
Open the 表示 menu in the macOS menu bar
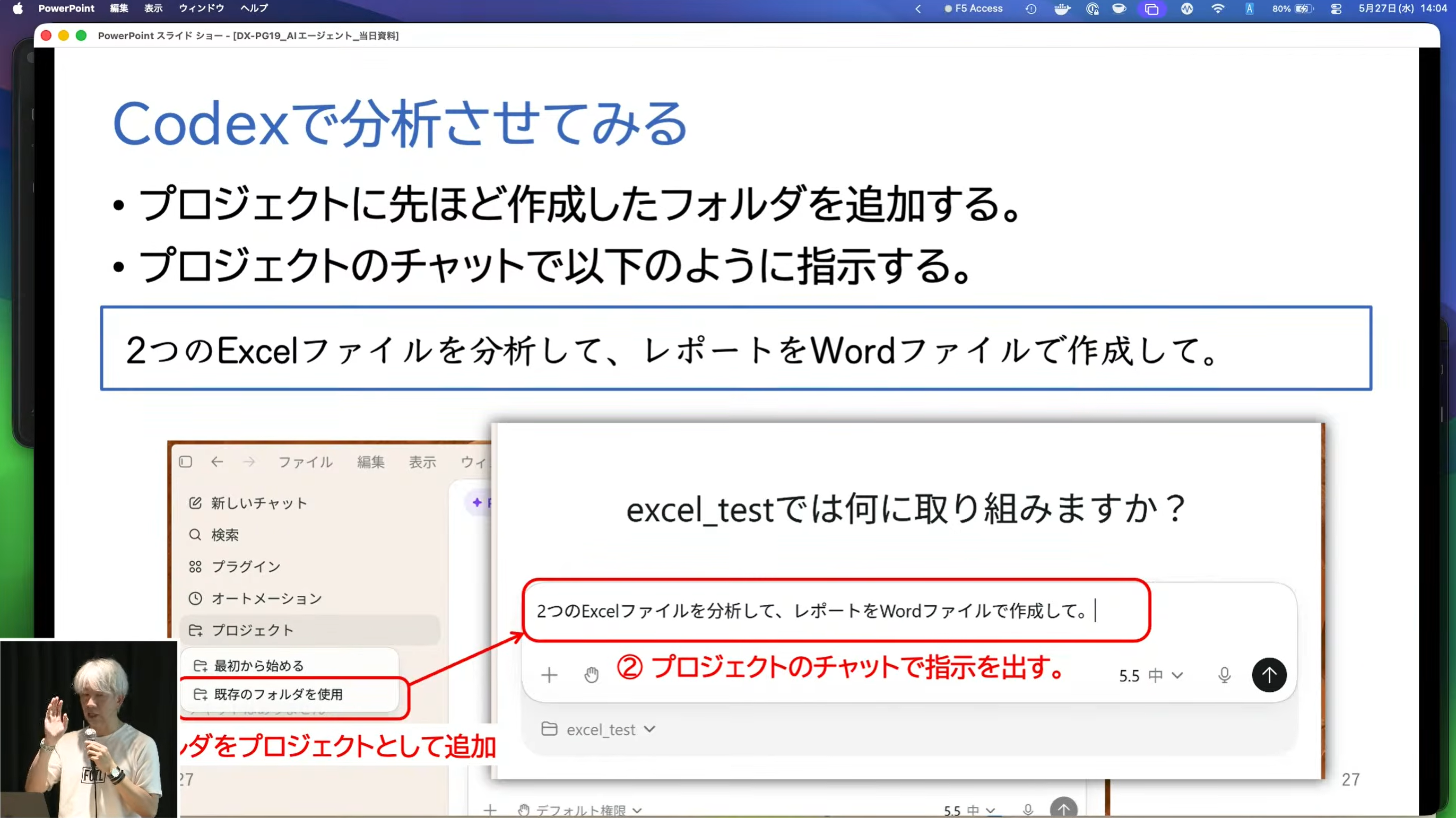153,8
